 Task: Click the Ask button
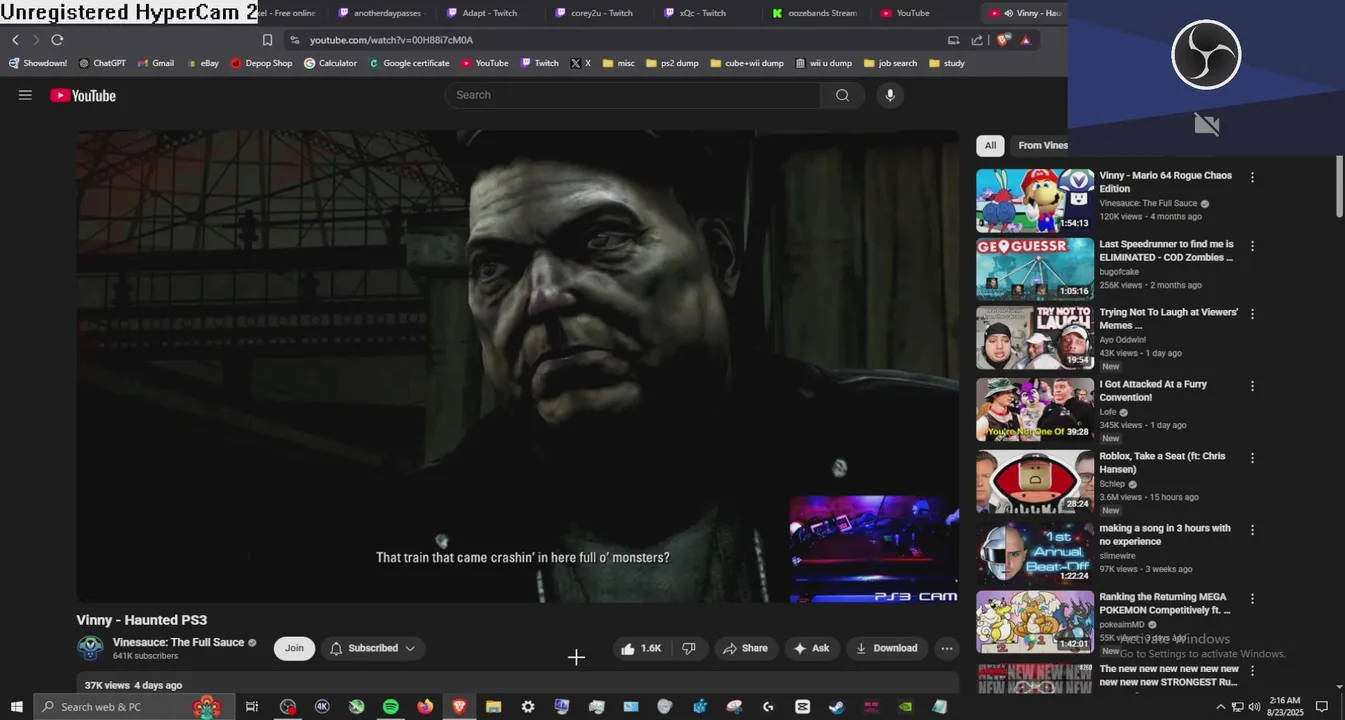coord(812,648)
